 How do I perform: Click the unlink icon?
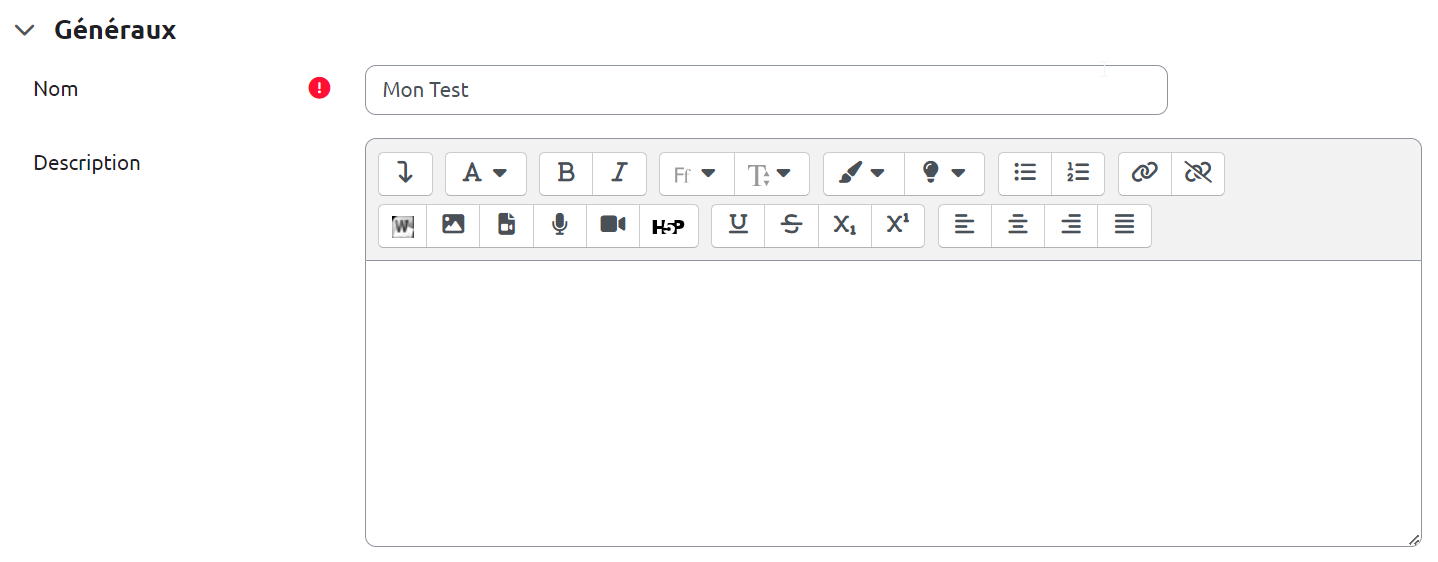coord(1198,174)
